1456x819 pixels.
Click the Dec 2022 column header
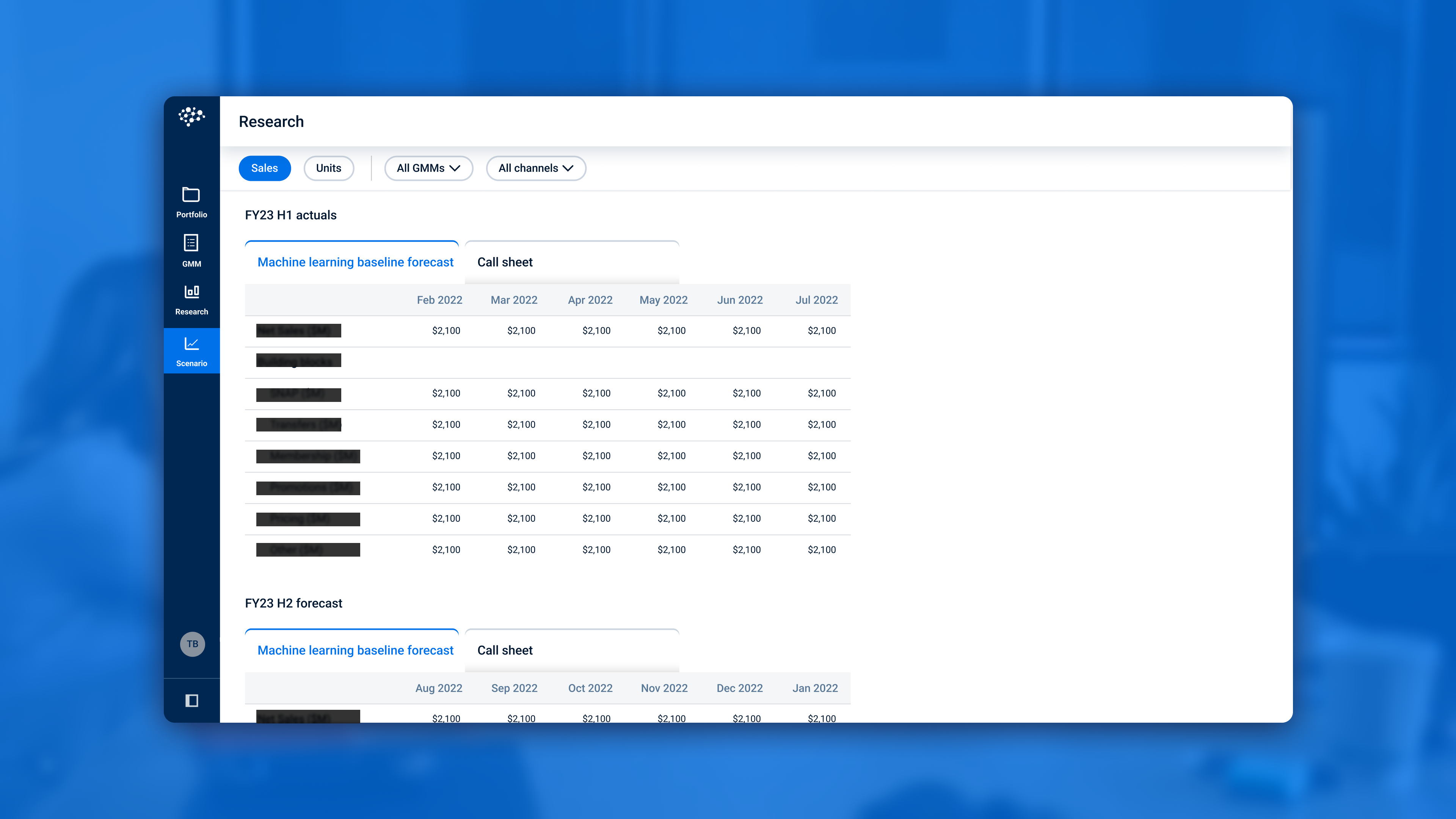740,688
